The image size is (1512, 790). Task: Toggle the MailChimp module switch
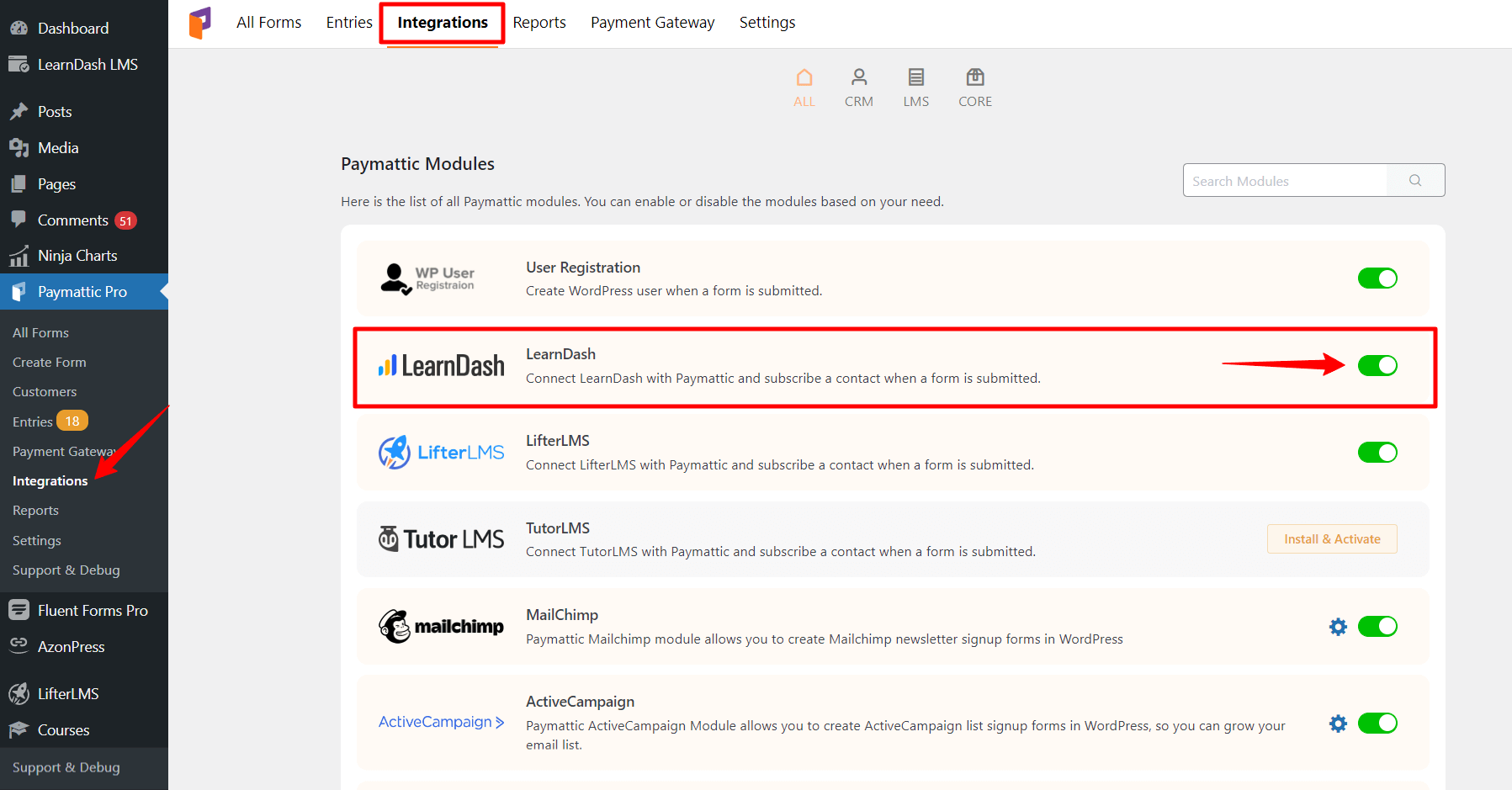click(x=1377, y=627)
